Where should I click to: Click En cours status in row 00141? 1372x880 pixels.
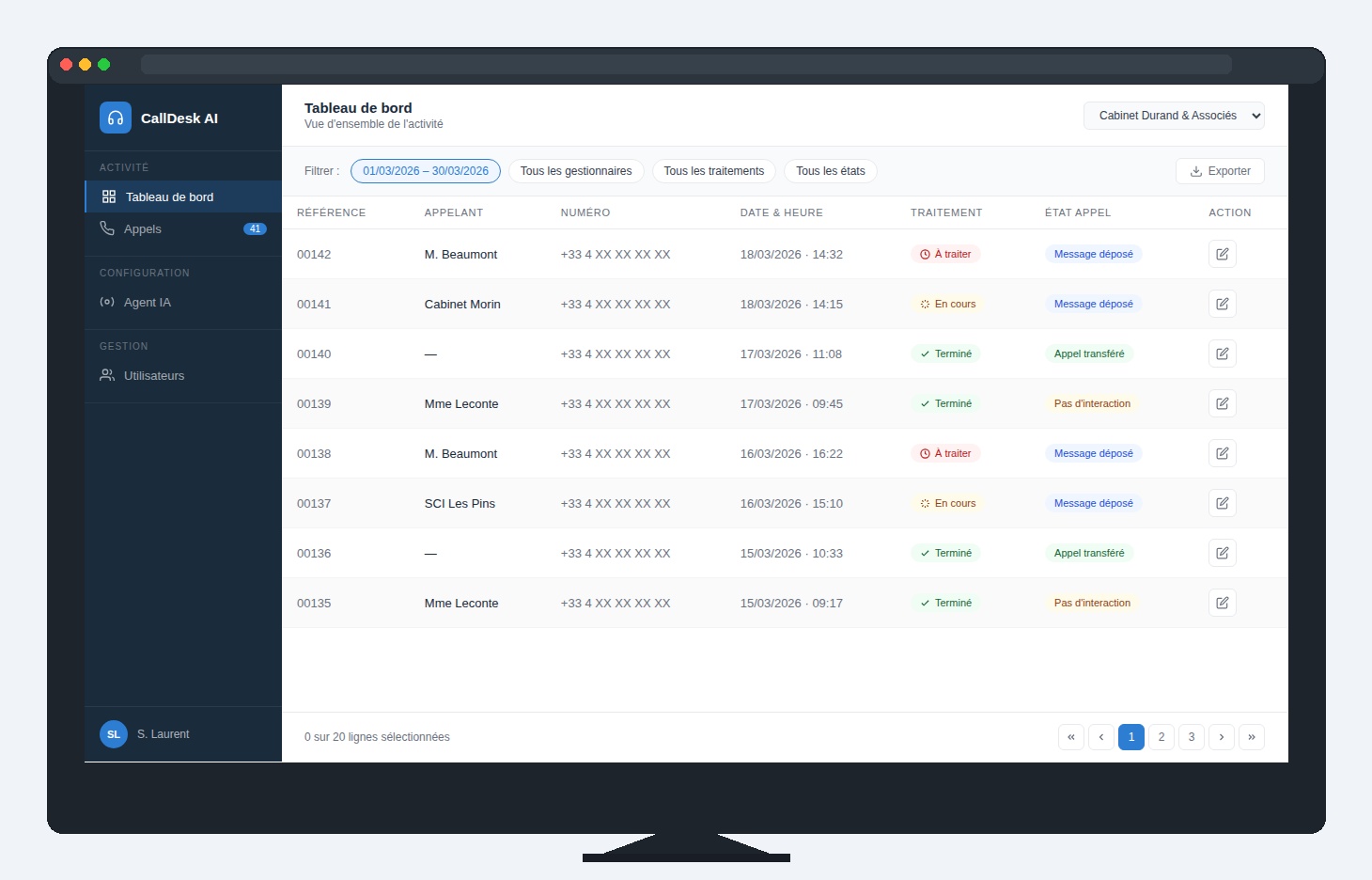pos(948,304)
